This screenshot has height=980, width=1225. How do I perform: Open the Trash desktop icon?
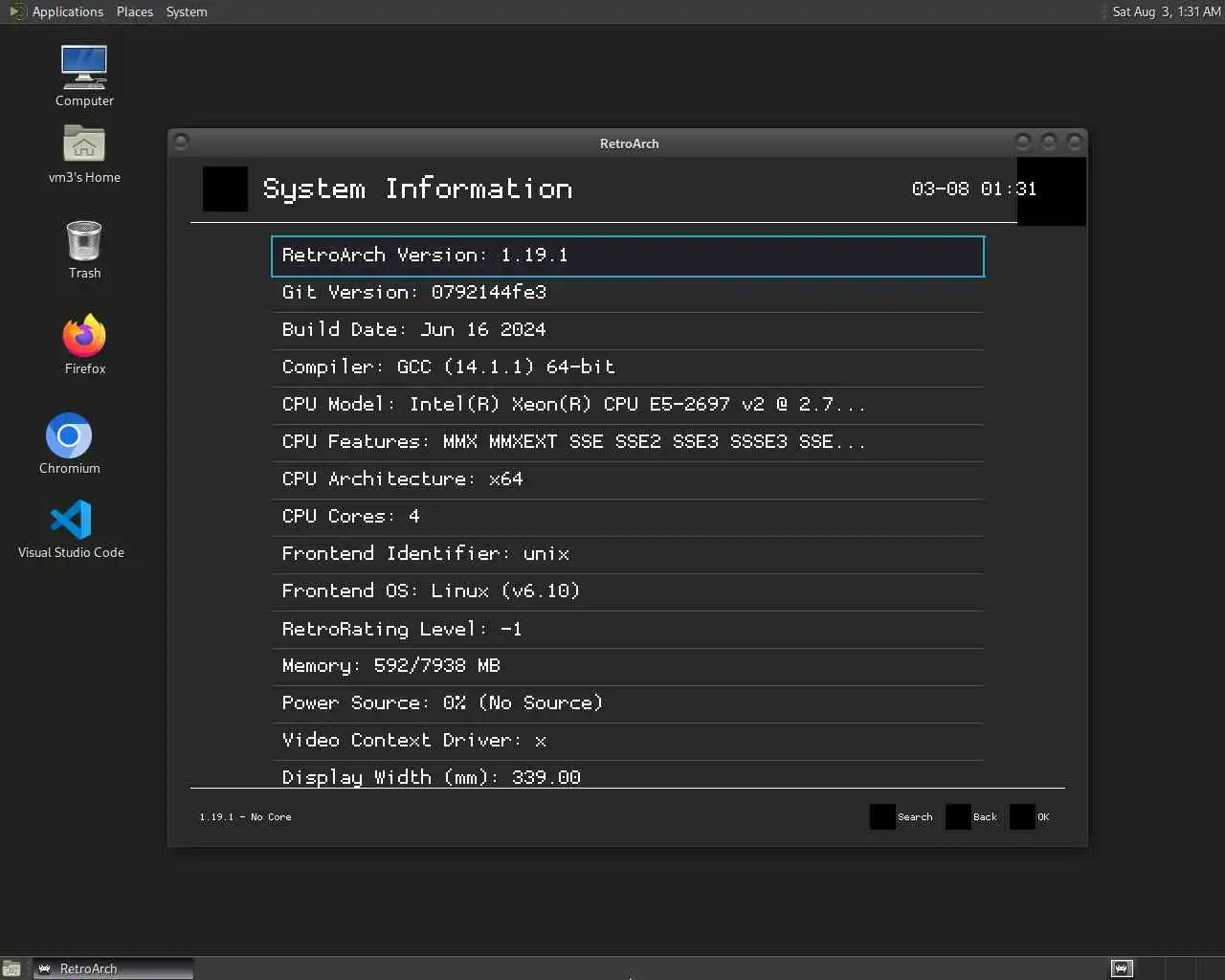(x=84, y=249)
